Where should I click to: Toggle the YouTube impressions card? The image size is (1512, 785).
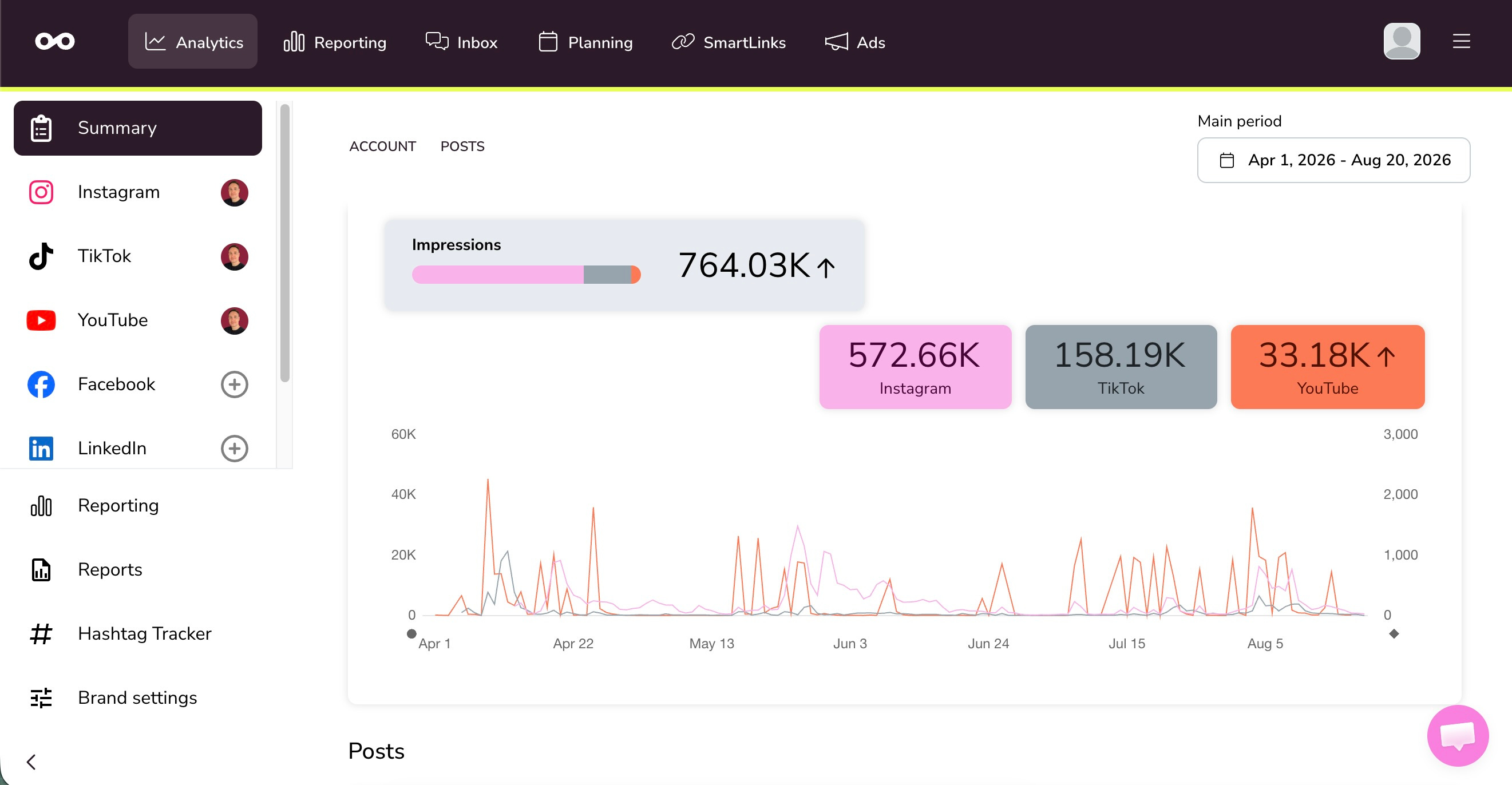point(1327,367)
